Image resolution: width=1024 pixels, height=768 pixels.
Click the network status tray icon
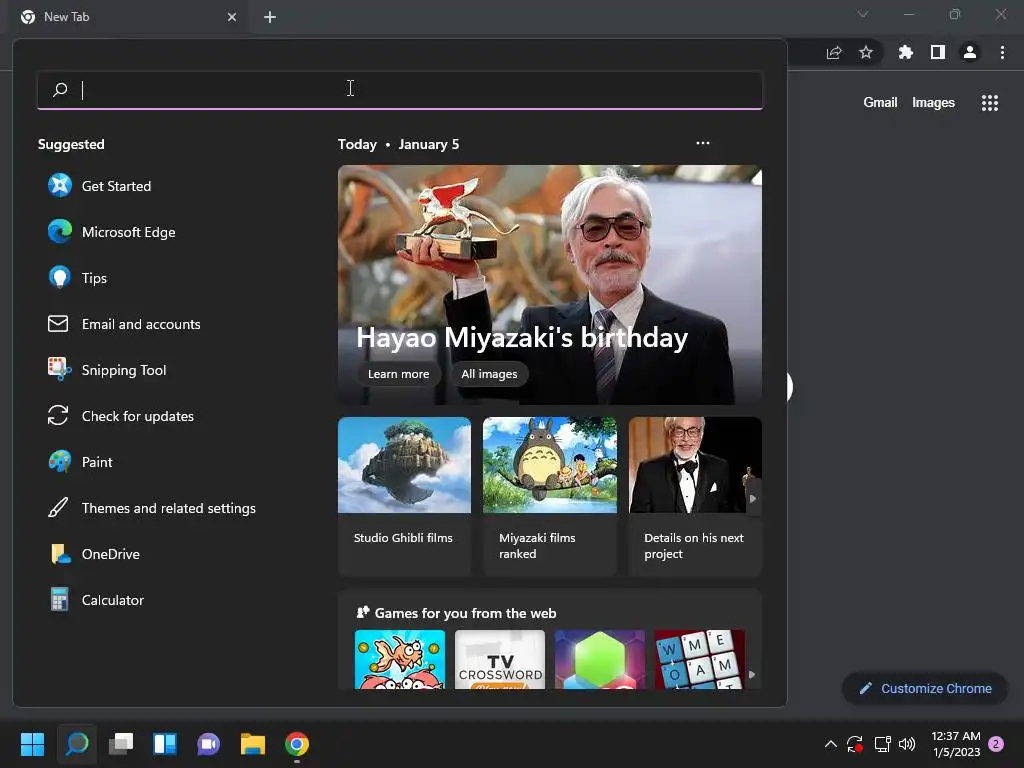[x=882, y=744]
